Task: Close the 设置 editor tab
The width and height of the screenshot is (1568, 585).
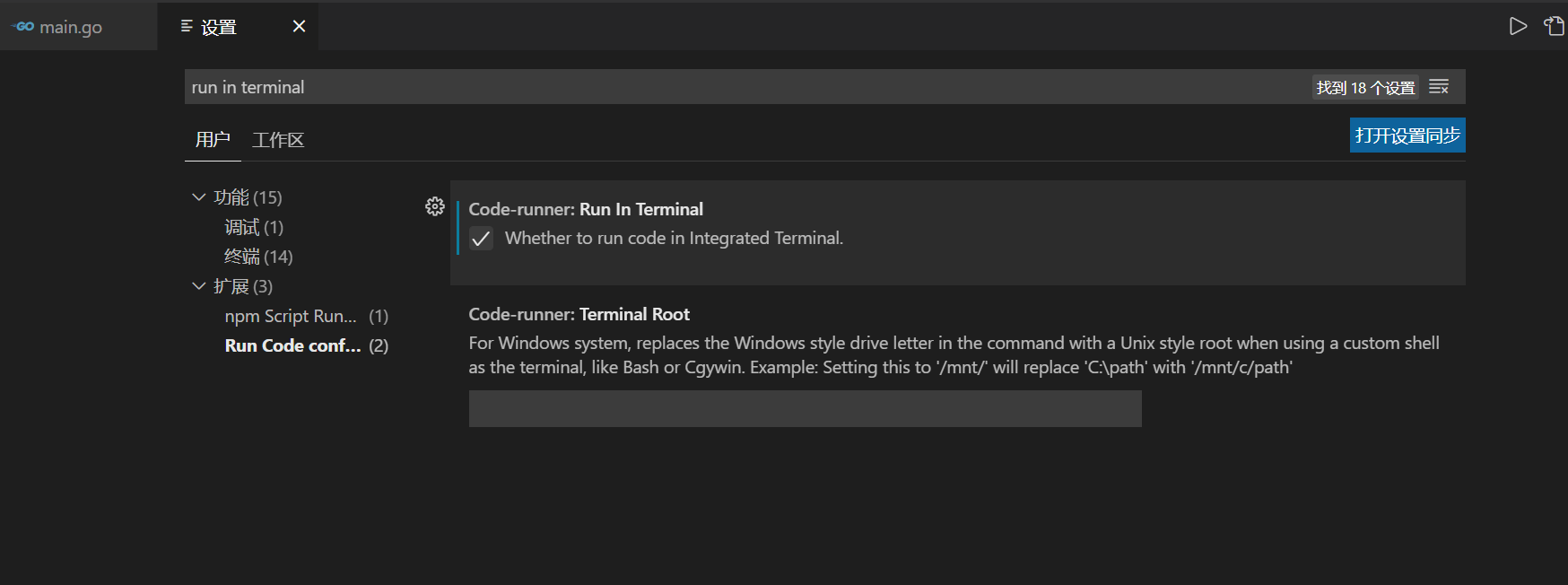Action: pyautogui.click(x=299, y=26)
